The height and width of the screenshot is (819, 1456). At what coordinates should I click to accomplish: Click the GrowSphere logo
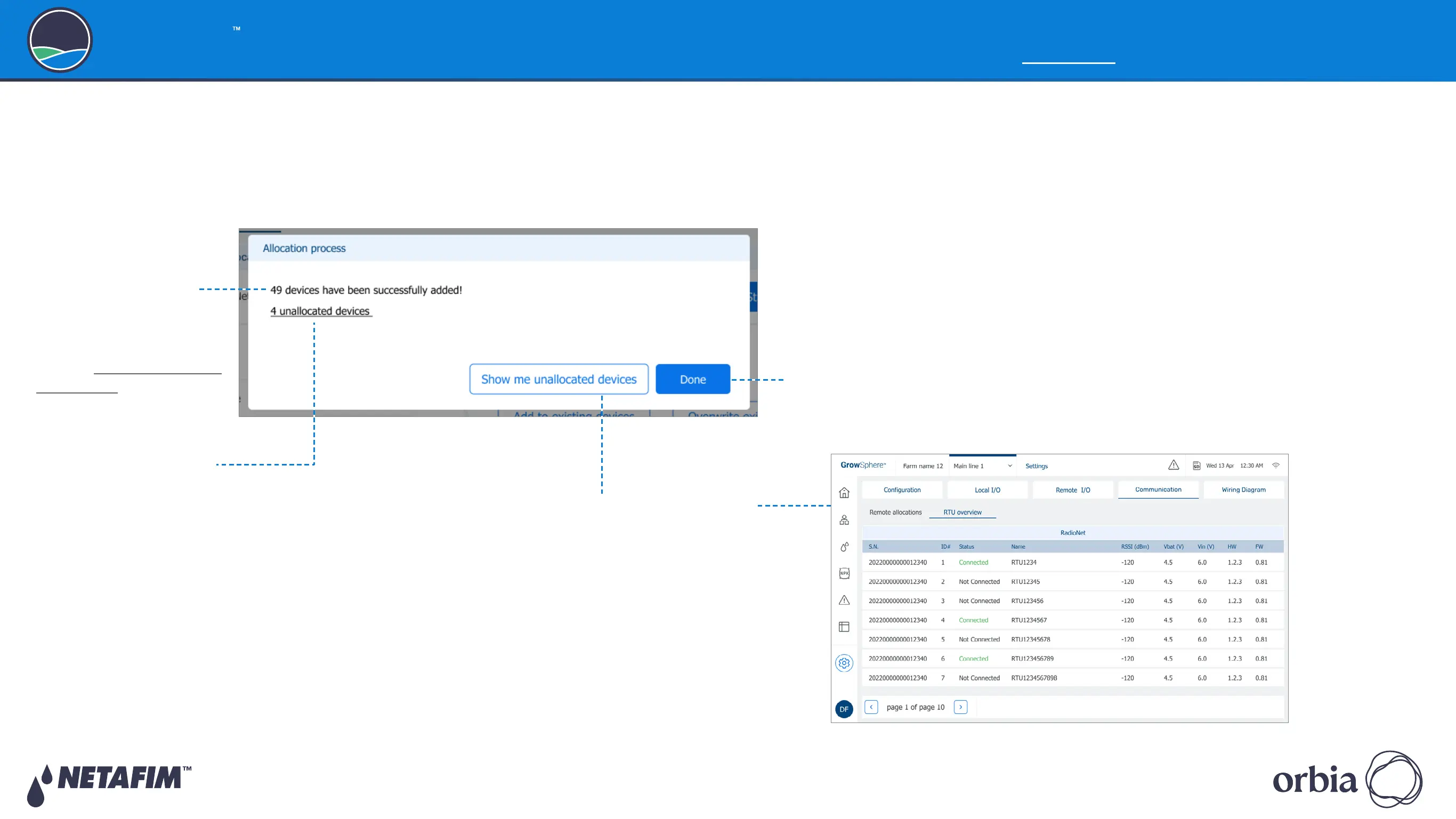click(x=862, y=465)
